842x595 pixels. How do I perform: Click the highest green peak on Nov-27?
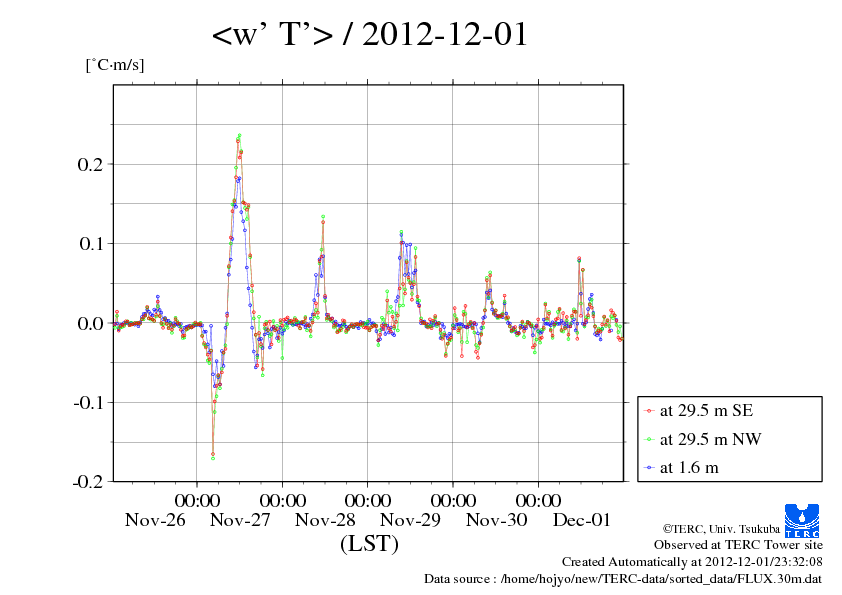(240, 135)
